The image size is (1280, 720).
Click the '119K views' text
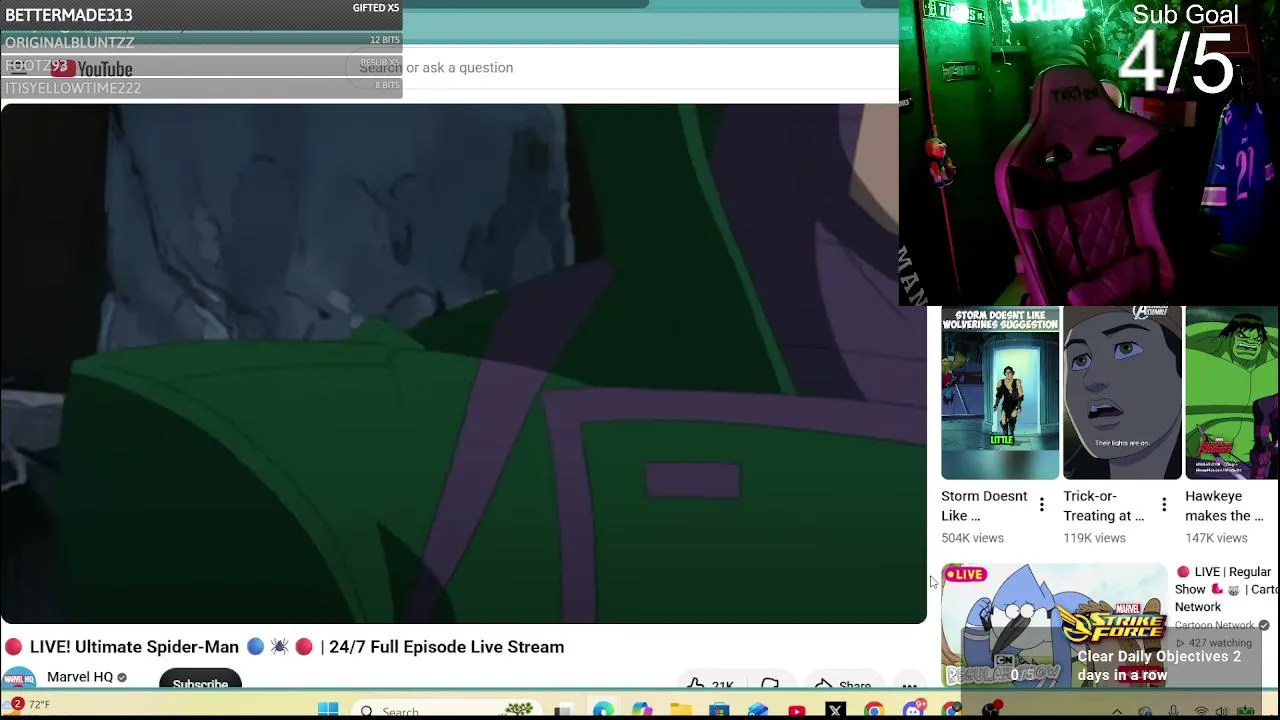click(x=1094, y=538)
